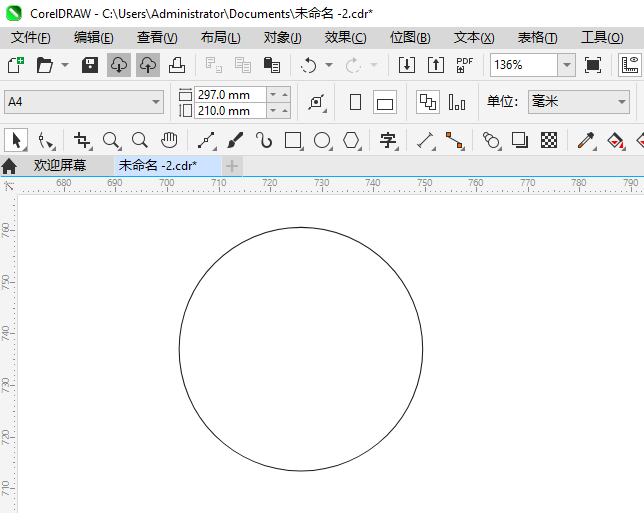Open the Redo history dropdown
This screenshot has width=644, height=513.
tap(374, 65)
